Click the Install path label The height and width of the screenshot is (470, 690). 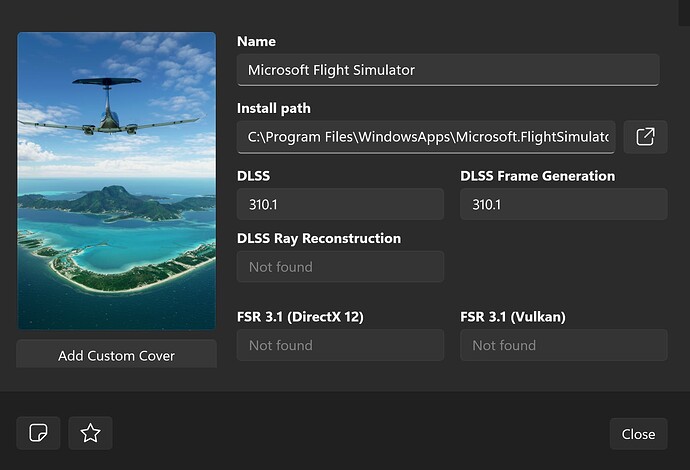point(274,108)
